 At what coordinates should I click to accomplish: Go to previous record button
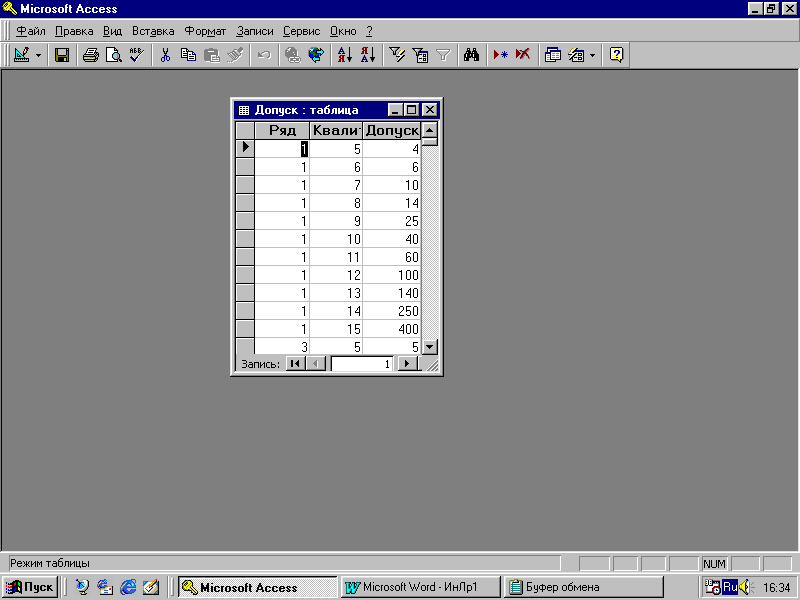pos(316,364)
